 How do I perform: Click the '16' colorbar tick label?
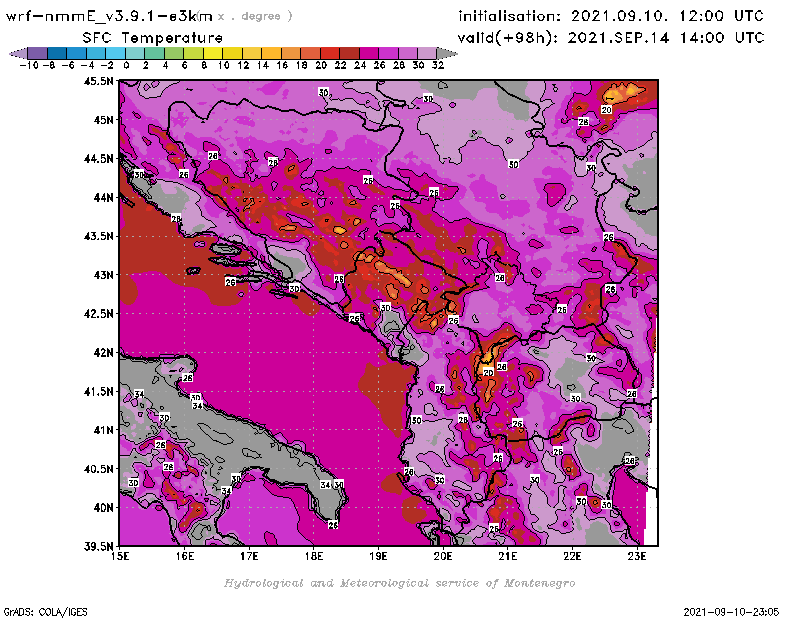(282, 65)
